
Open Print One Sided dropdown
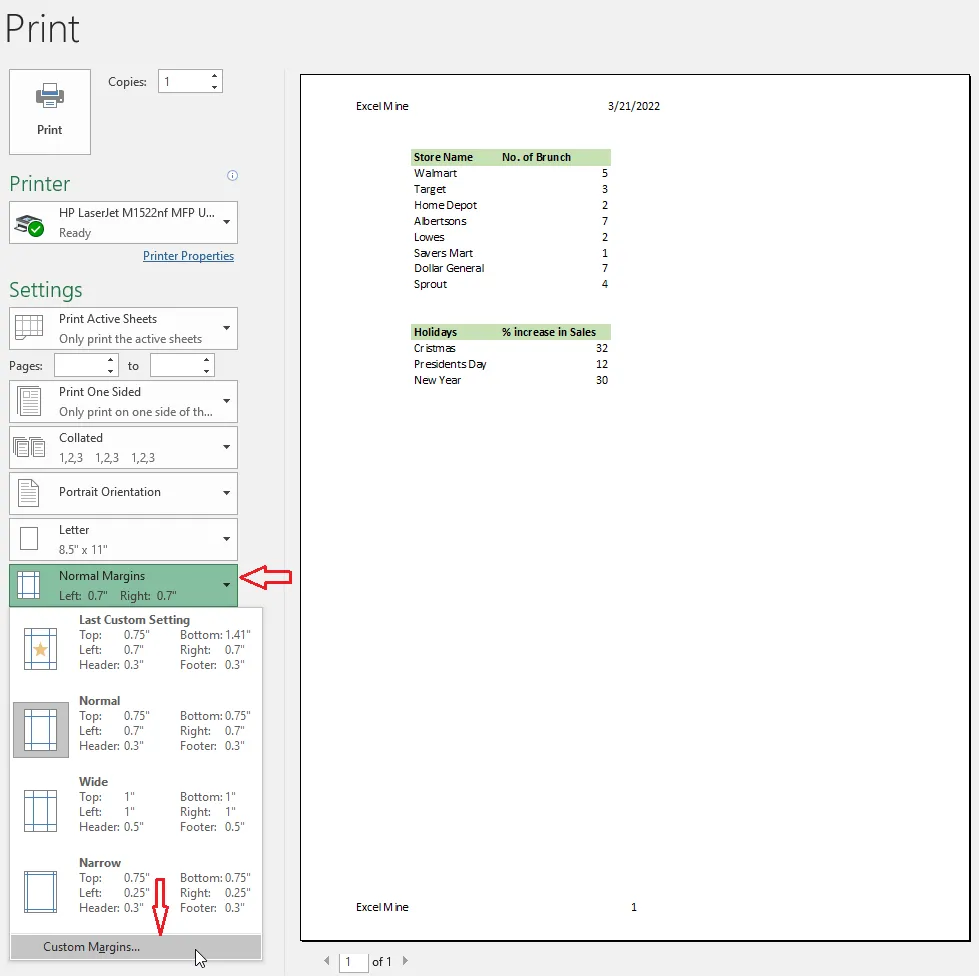(x=124, y=402)
